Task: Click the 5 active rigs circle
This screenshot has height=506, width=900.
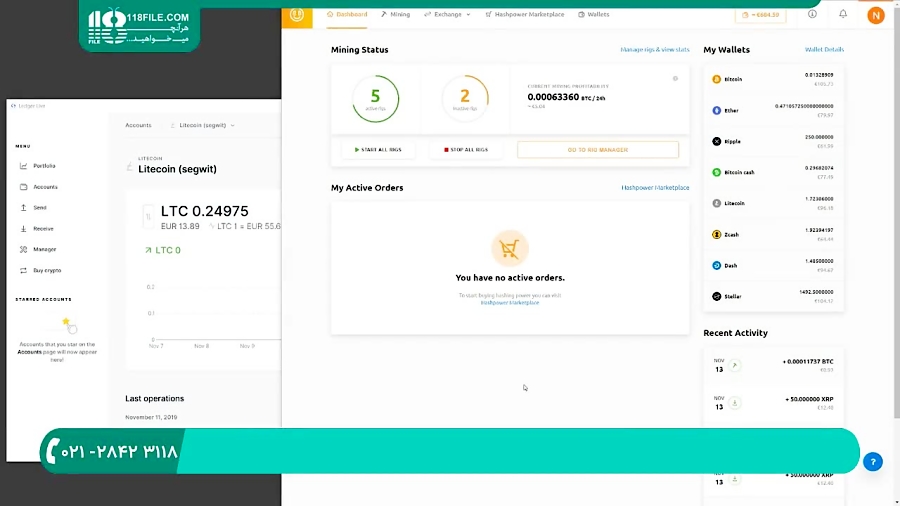Action: 375,99
